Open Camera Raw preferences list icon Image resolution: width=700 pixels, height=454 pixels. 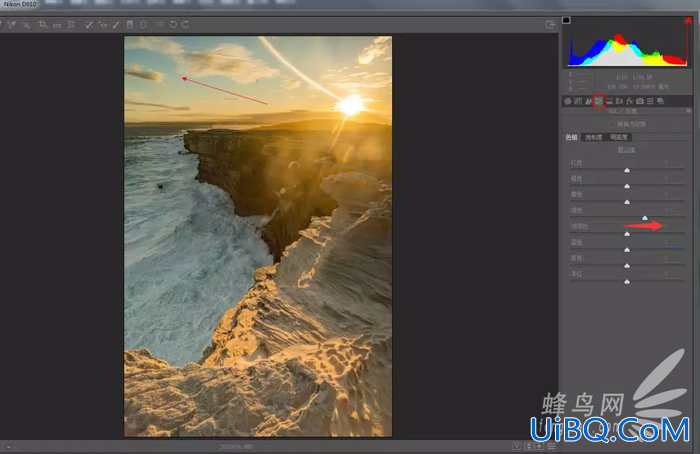tap(159, 25)
